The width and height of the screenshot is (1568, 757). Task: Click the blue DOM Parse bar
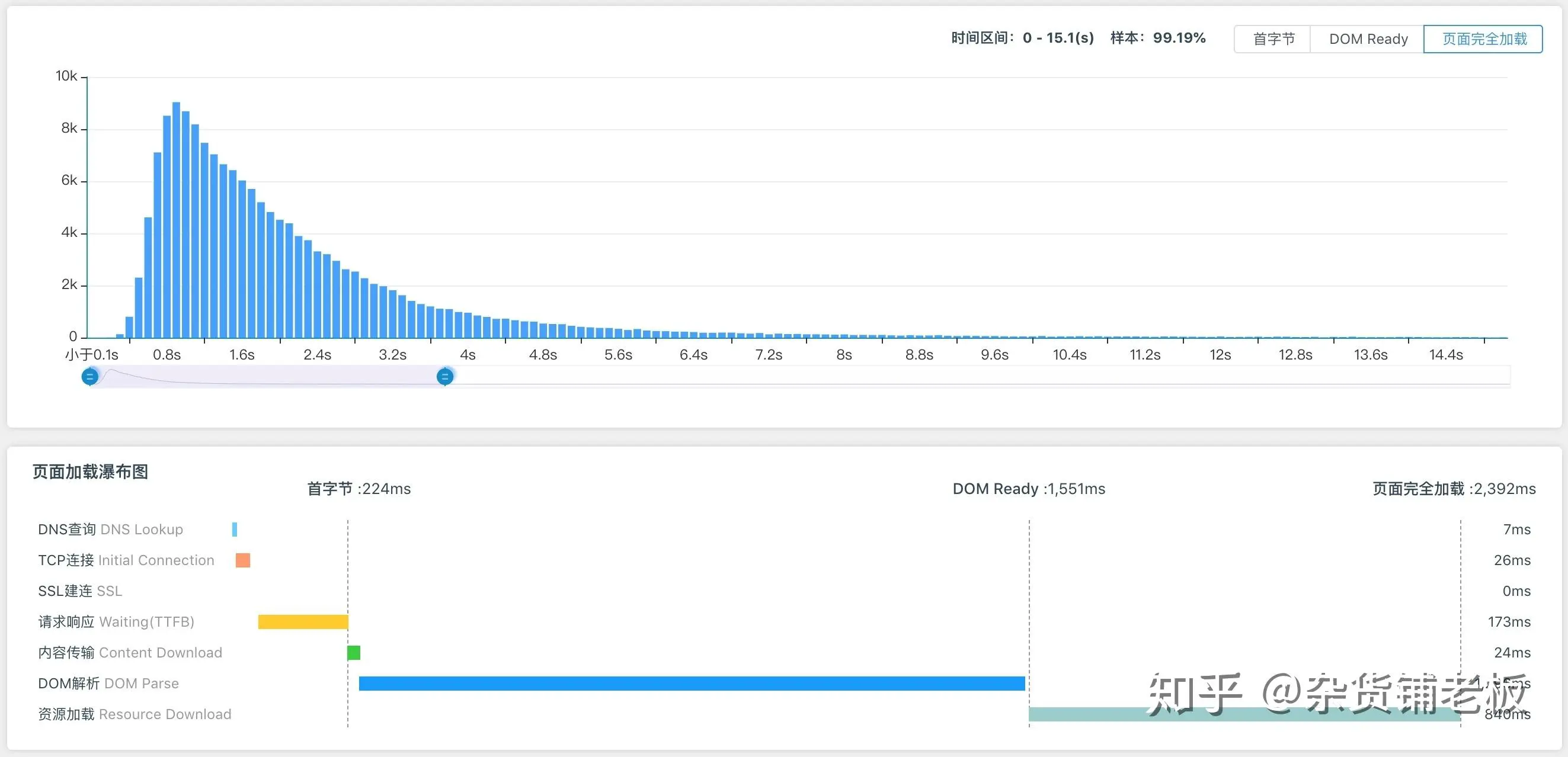tap(692, 684)
